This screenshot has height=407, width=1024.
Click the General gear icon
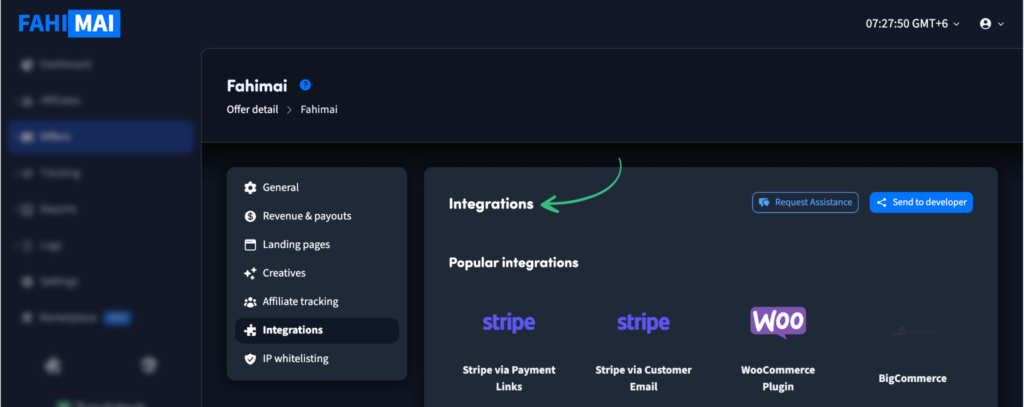(x=250, y=187)
